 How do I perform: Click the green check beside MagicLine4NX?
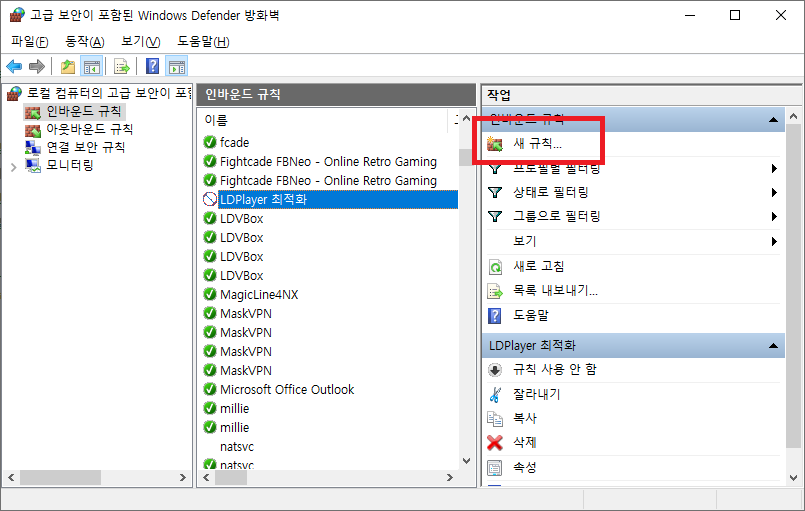210,294
